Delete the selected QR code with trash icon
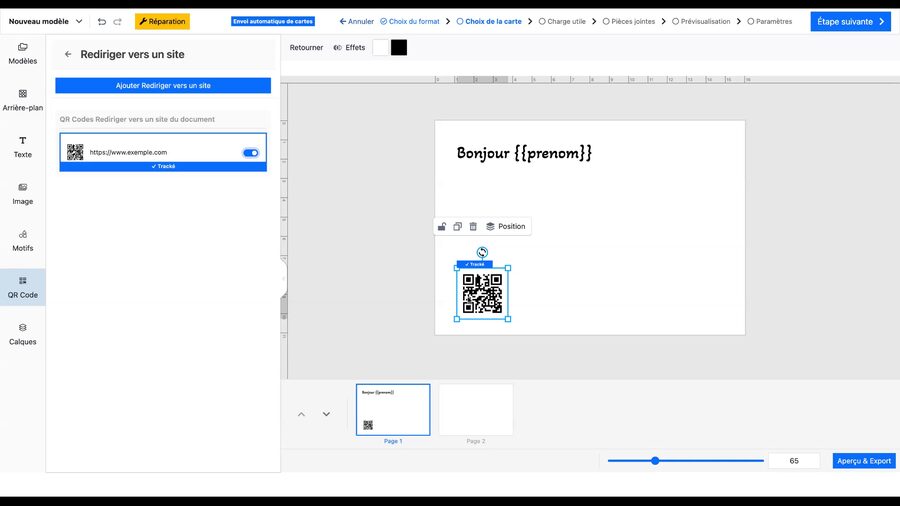This screenshot has width=900, height=506. (x=473, y=227)
